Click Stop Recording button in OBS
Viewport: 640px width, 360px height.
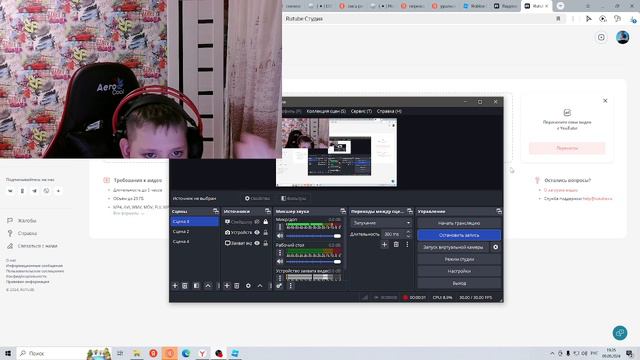(459, 235)
